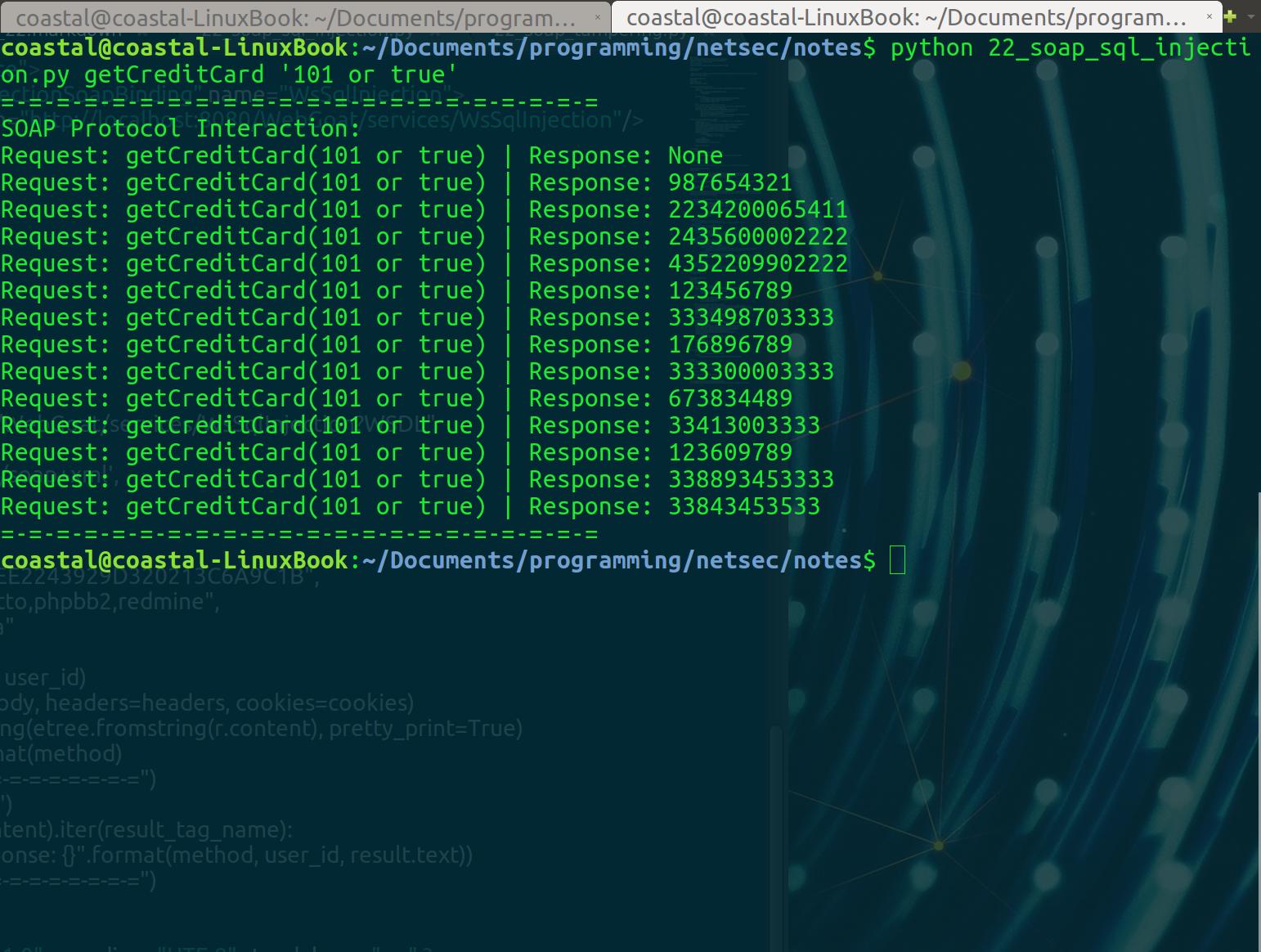This screenshot has width=1261, height=952.
Task: Click the bottom prompt path '~/Documents/programming/netsec/notes'
Action: 612,560
